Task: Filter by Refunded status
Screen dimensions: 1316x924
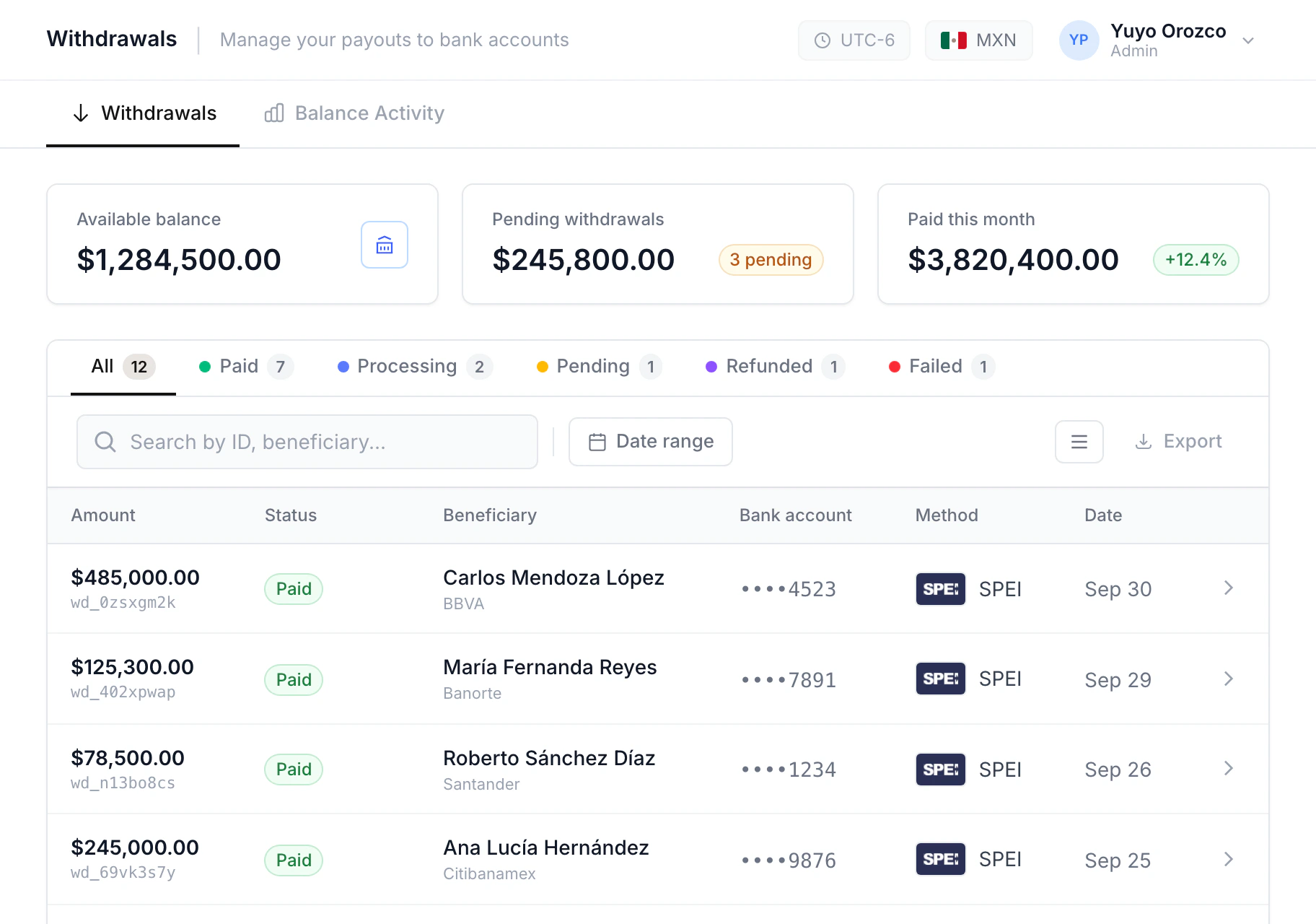Action: pyautogui.click(x=775, y=367)
